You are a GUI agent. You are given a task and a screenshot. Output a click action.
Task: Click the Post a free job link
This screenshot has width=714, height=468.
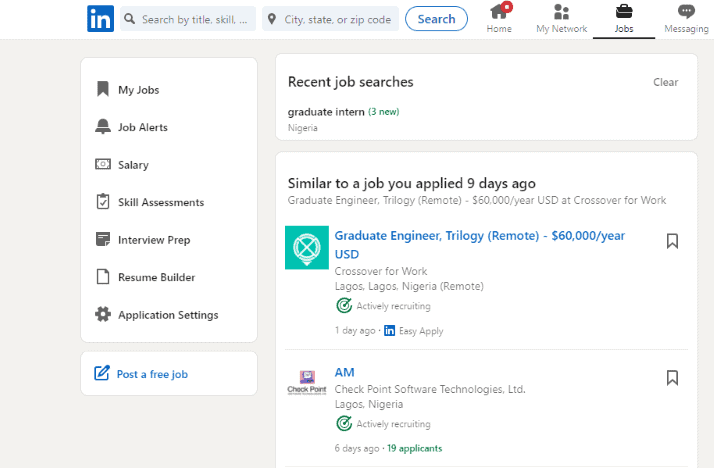click(152, 374)
